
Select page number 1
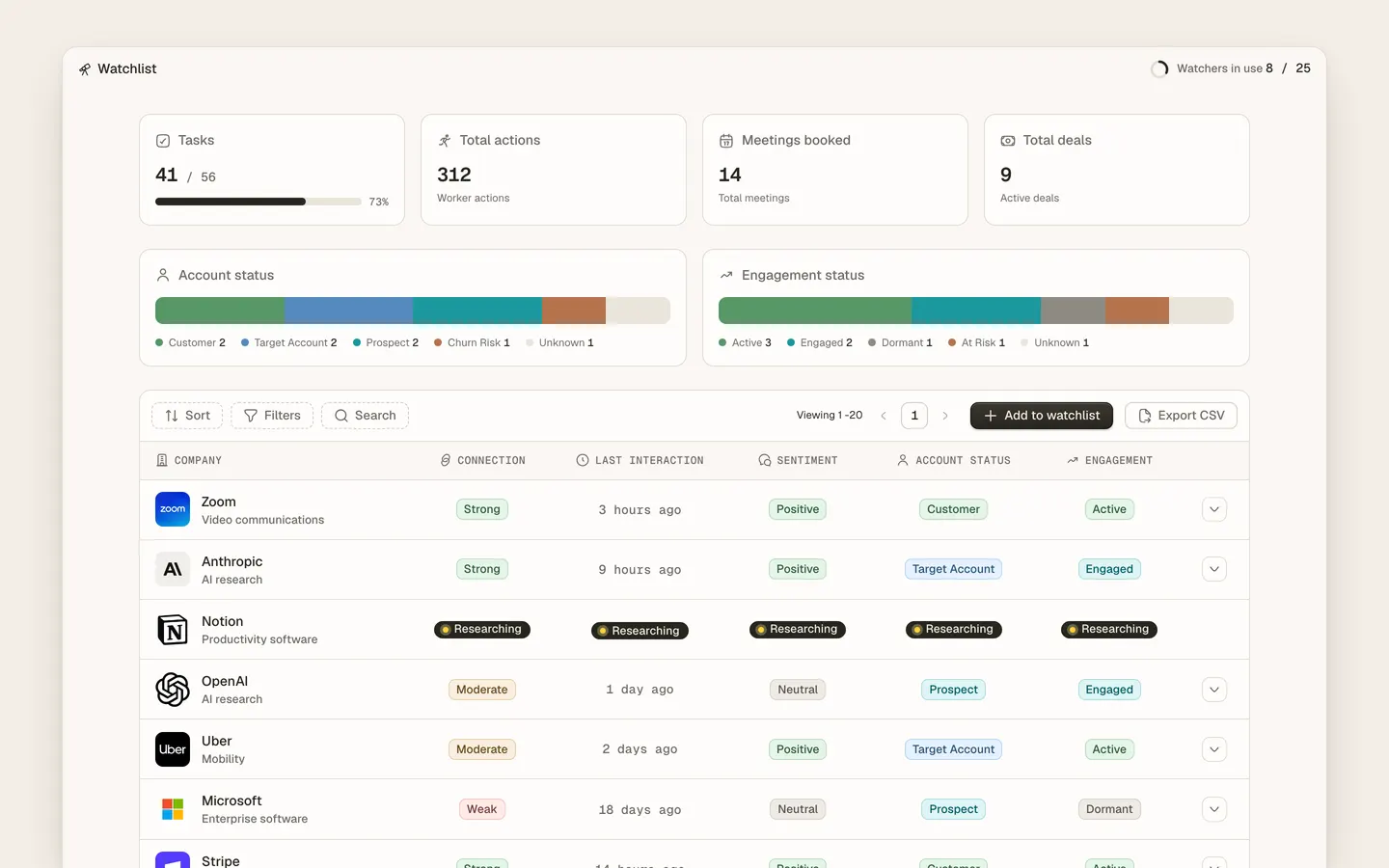(x=914, y=416)
